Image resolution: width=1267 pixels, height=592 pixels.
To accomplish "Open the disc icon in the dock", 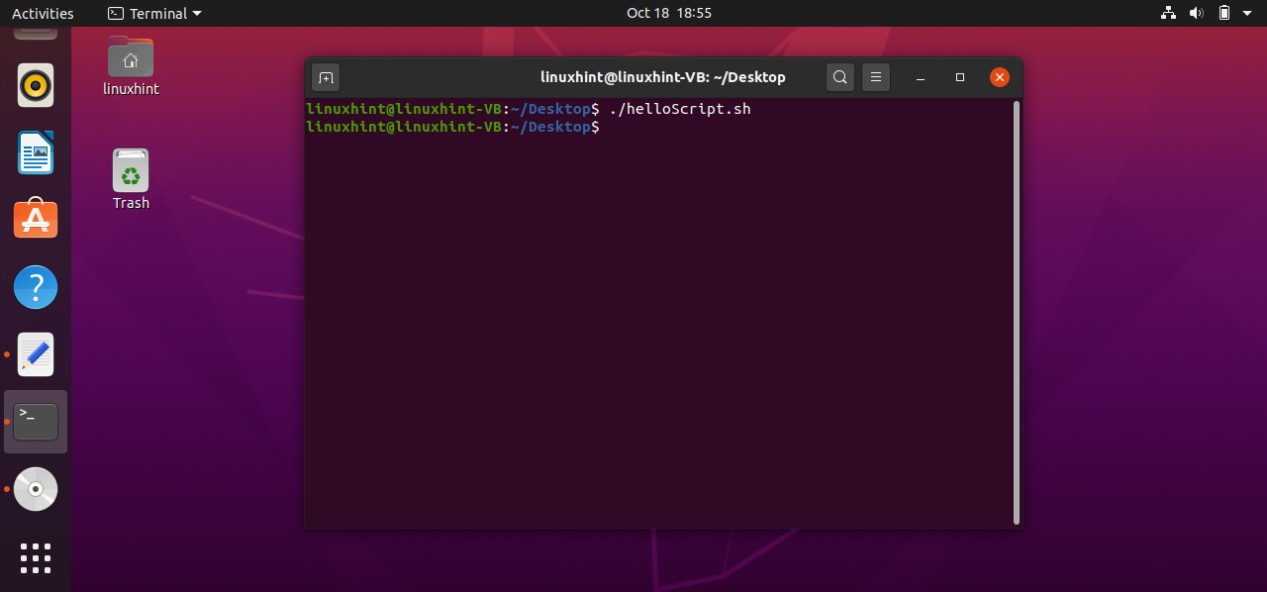I will (x=36, y=489).
